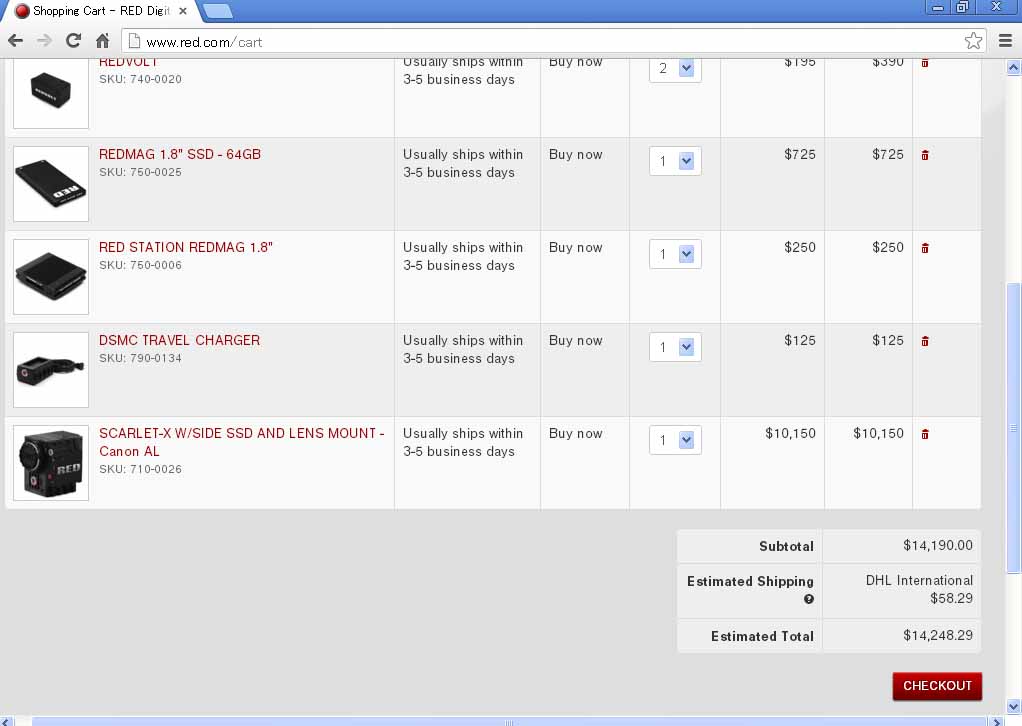
Task: Delete DSMC TRAVEL CHARGER row trash icon
Action: 925,341
